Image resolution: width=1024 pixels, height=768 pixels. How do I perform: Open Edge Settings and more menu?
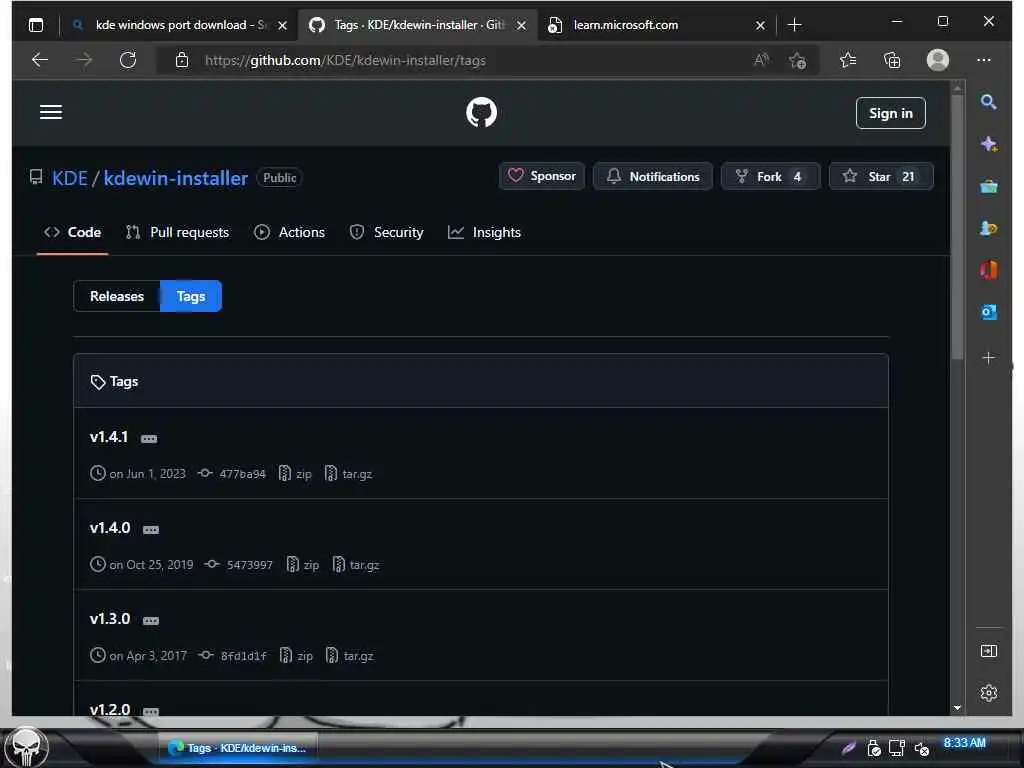(984, 60)
